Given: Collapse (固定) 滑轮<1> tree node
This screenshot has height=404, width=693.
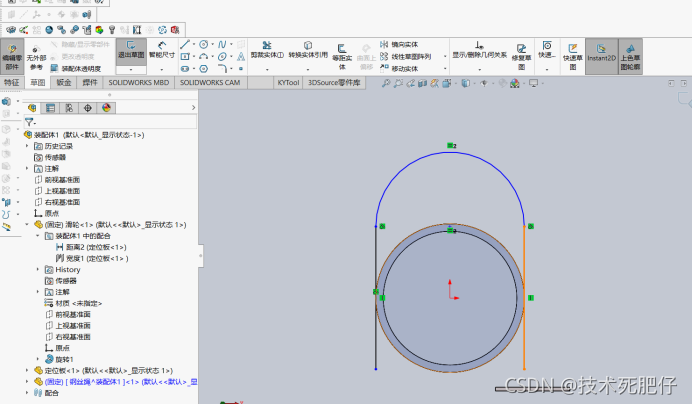Looking at the screenshot, I should pos(27,225).
